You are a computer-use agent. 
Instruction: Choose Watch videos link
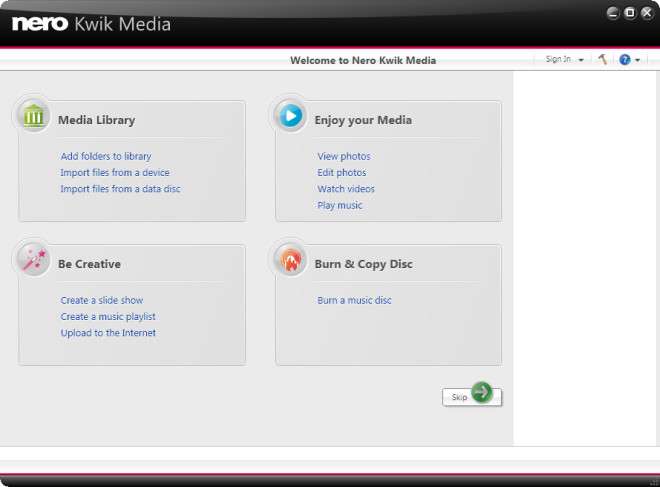pos(346,189)
